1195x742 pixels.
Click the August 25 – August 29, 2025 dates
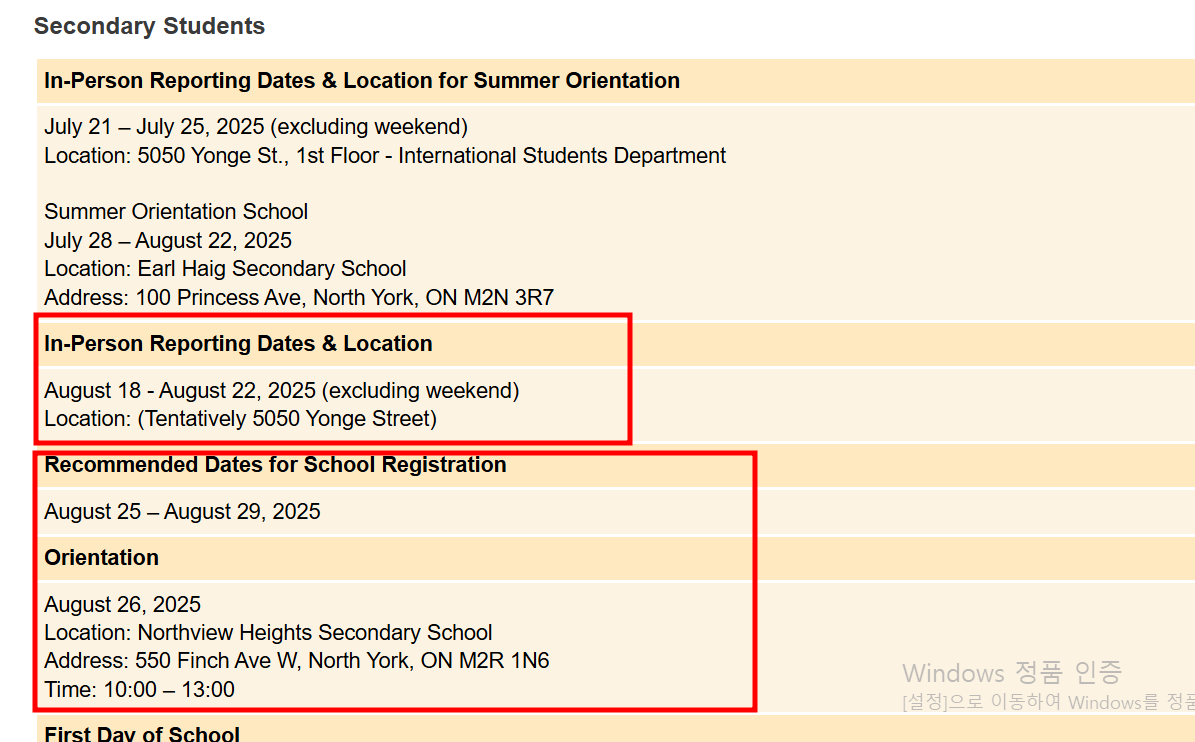point(182,512)
